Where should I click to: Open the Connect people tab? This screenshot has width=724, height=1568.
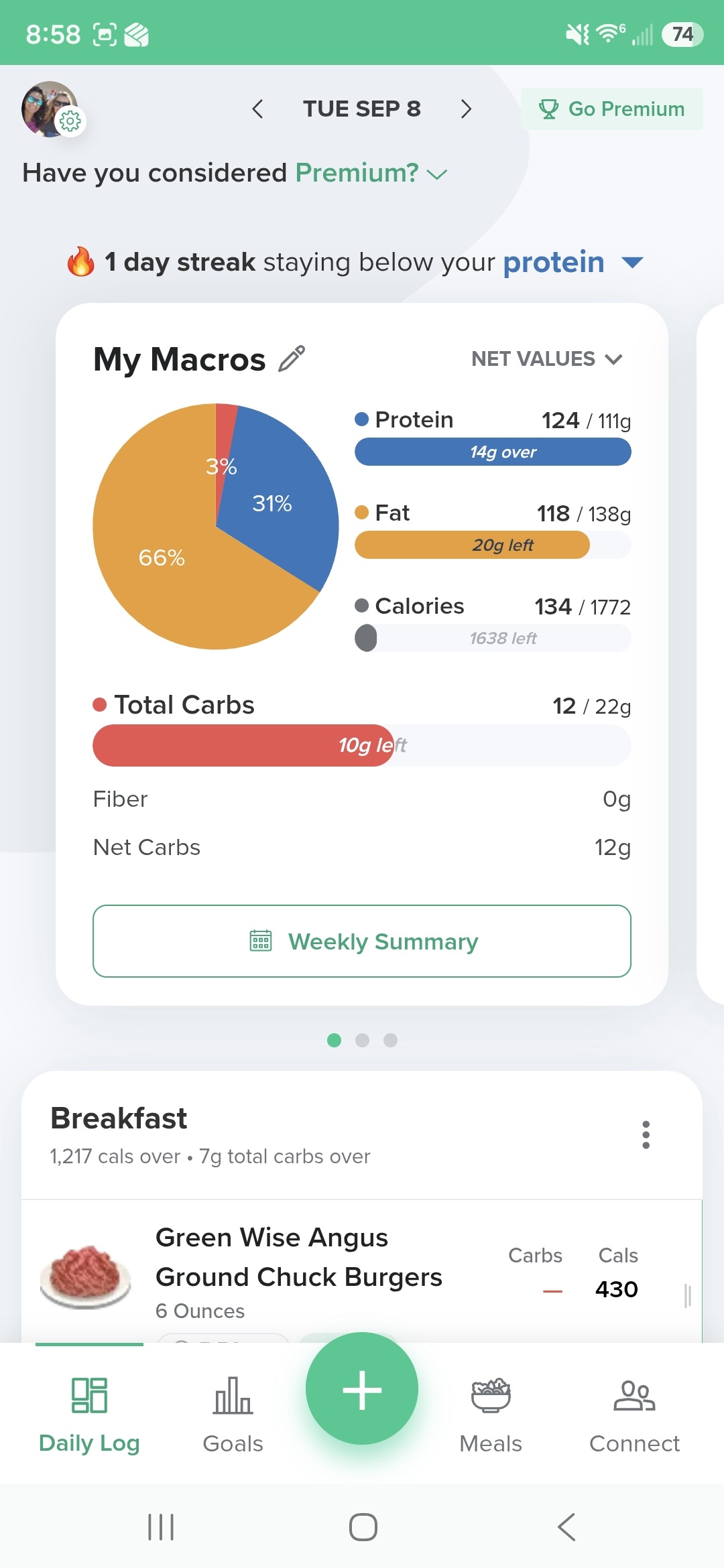[634, 1415]
